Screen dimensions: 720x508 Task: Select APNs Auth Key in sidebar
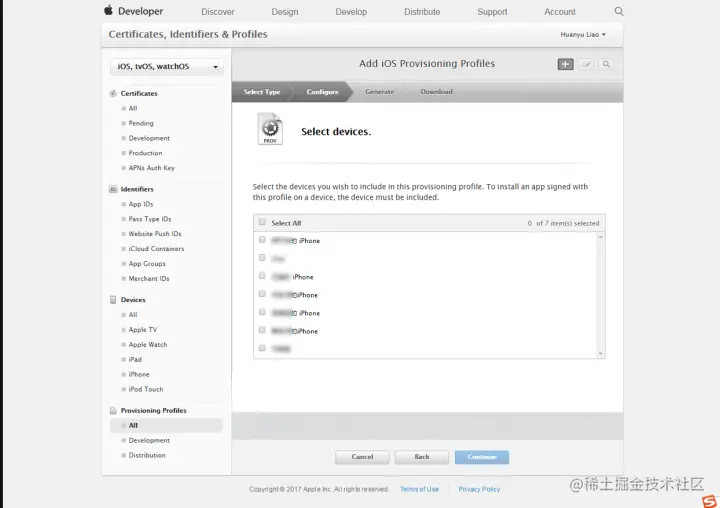coord(152,168)
